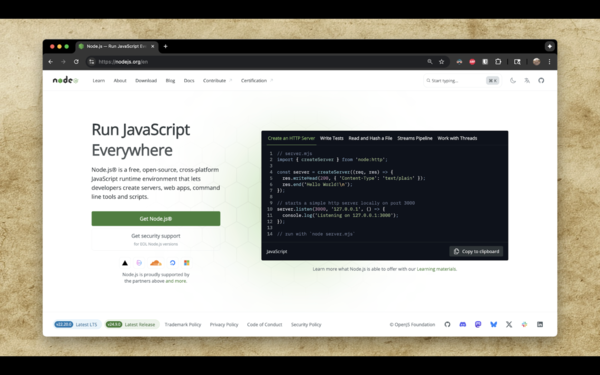Follow the 'and more' partners link
600x375 pixels.
pos(176,281)
